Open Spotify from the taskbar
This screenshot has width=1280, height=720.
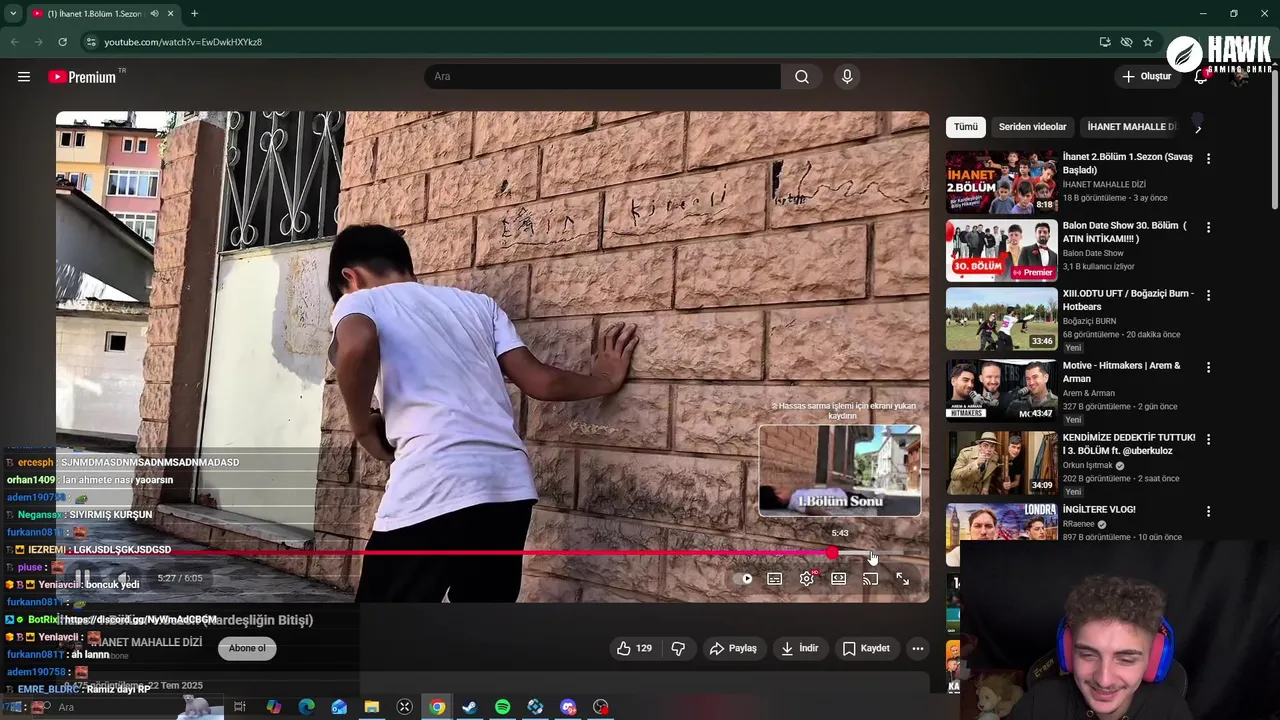[x=502, y=707]
